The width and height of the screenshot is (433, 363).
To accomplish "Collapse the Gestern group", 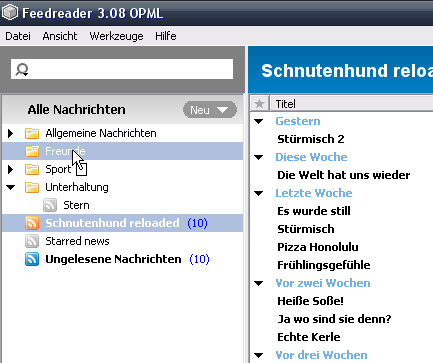I will 258,121.
